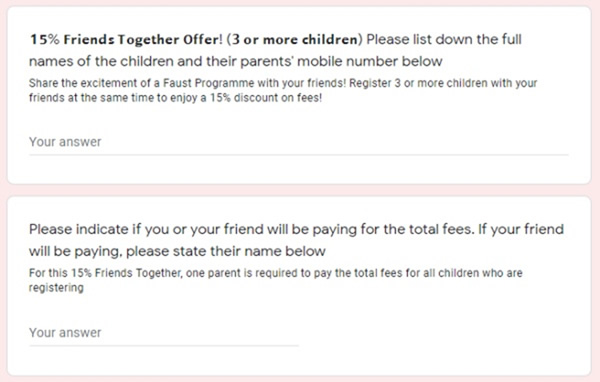Click 'Please list down the full' title text
Screen dimensions: 600x382
(x=444, y=39)
